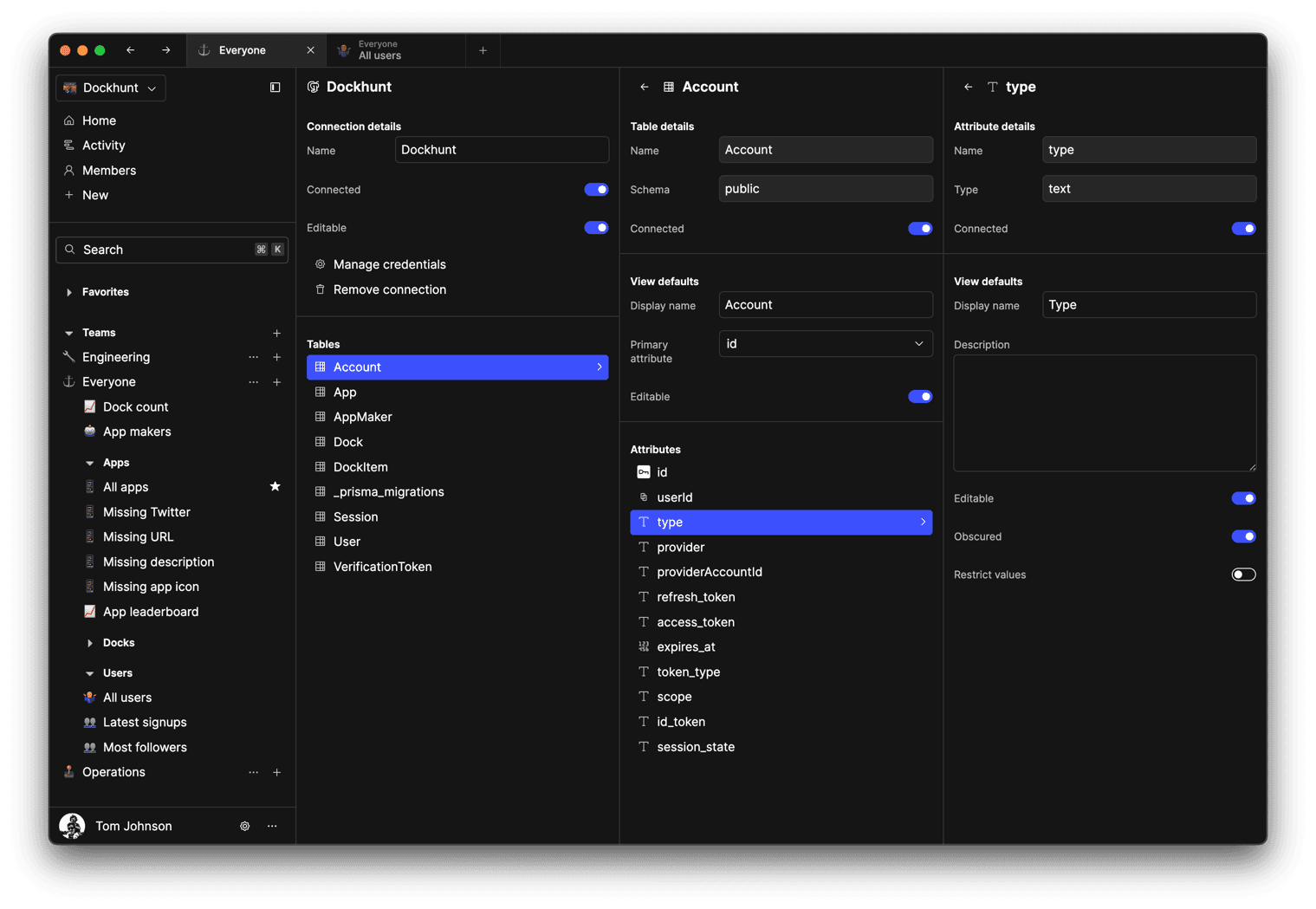The height and width of the screenshot is (909, 1316).
Task: Click the Manage credentials gear icon
Action: pos(320,264)
